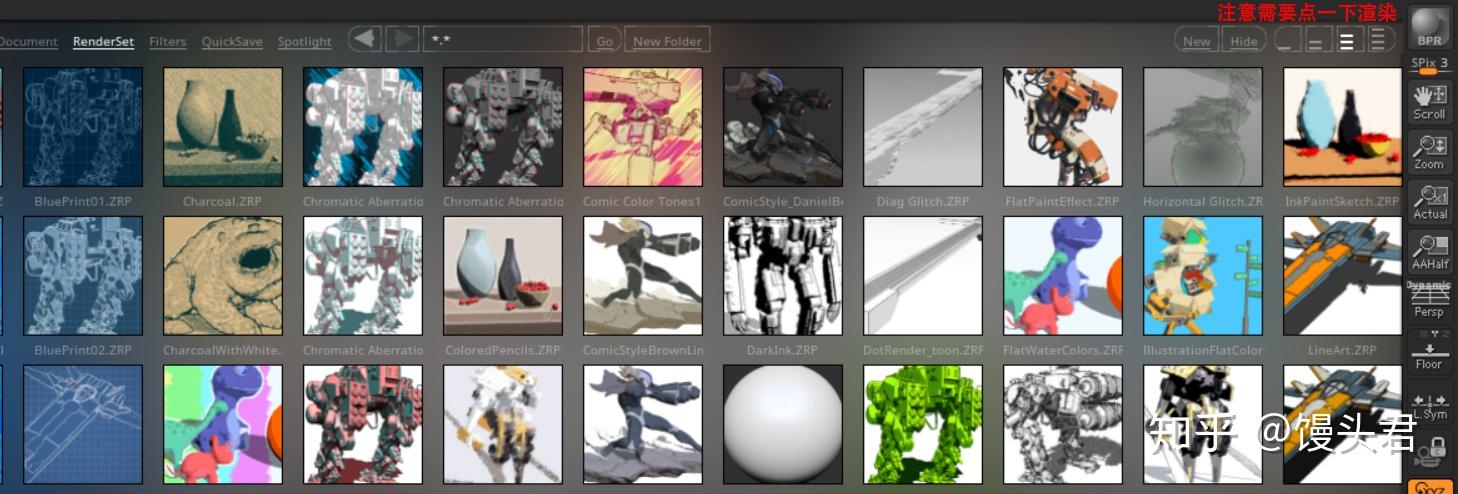
Task: Select the BluePrint02.ZRP thumbnail
Action: point(83,276)
